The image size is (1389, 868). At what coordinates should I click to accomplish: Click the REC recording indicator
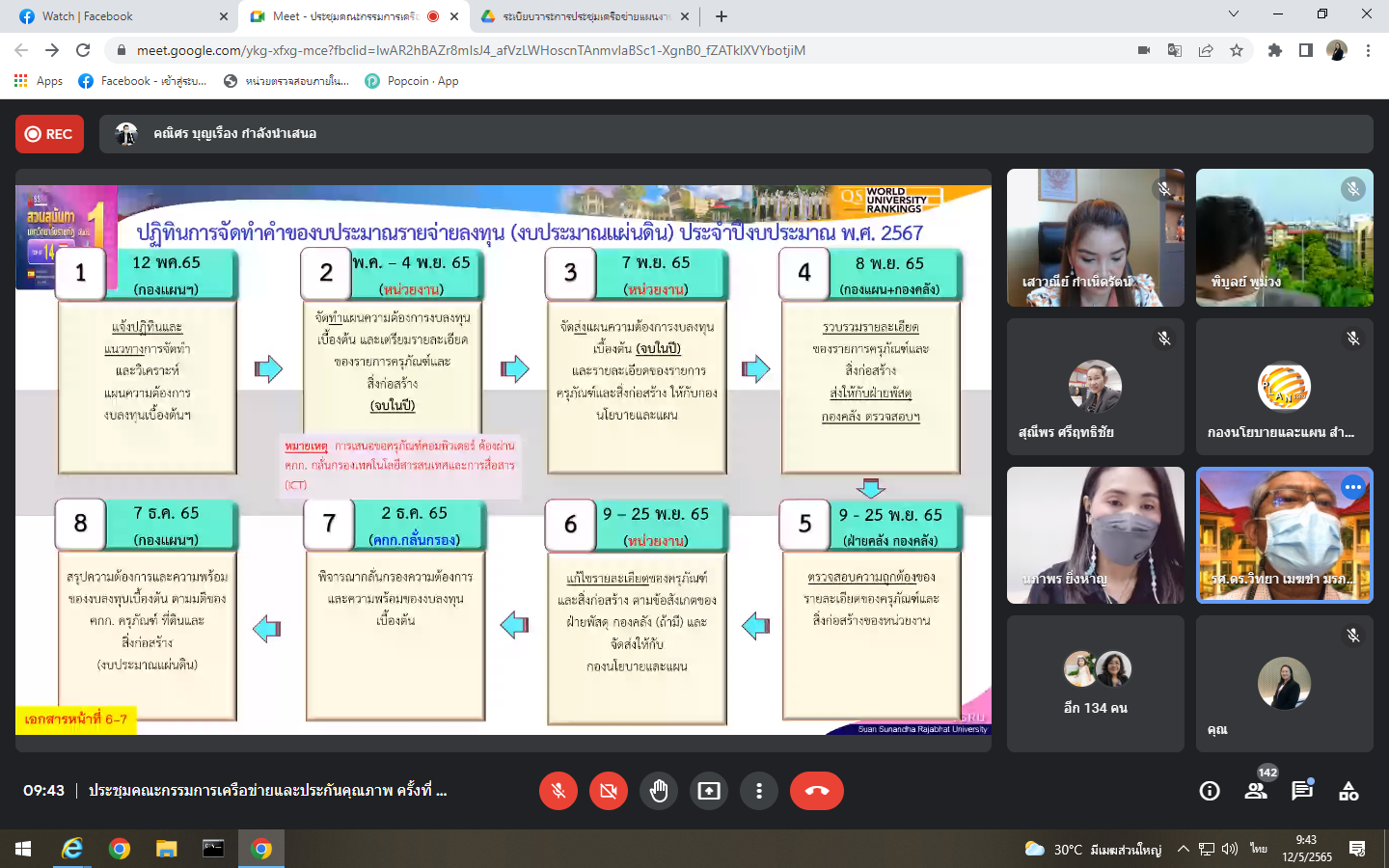click(49, 134)
